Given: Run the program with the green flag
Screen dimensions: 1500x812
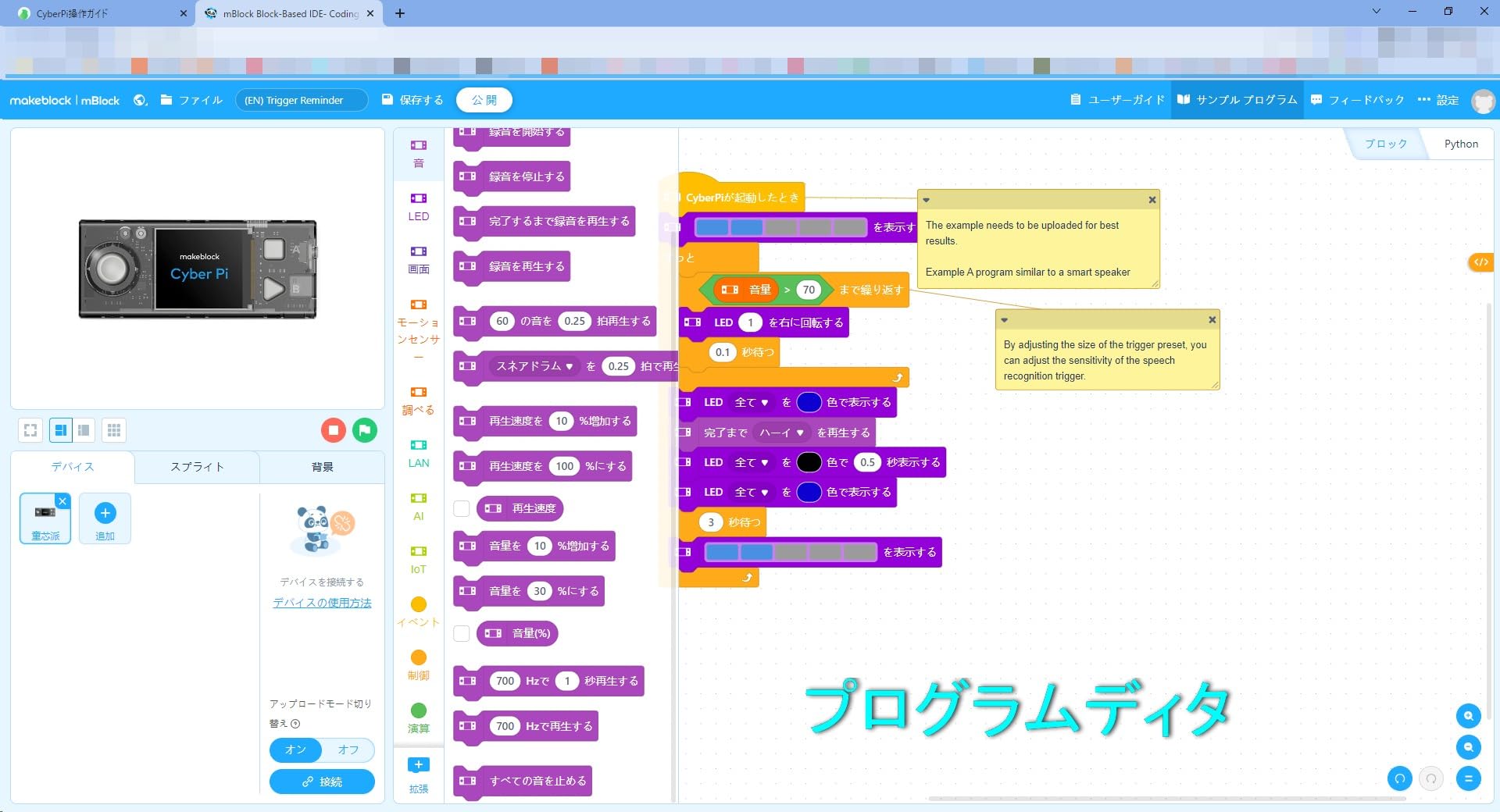Looking at the screenshot, I should click(x=364, y=429).
